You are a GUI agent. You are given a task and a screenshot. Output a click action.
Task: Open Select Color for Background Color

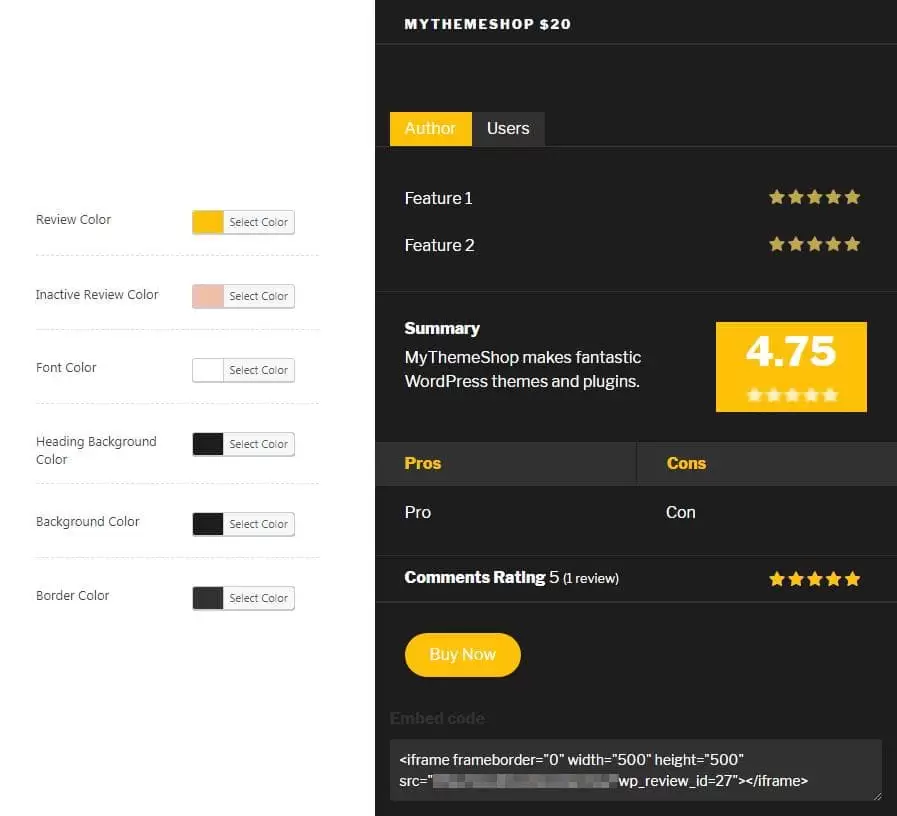258,524
